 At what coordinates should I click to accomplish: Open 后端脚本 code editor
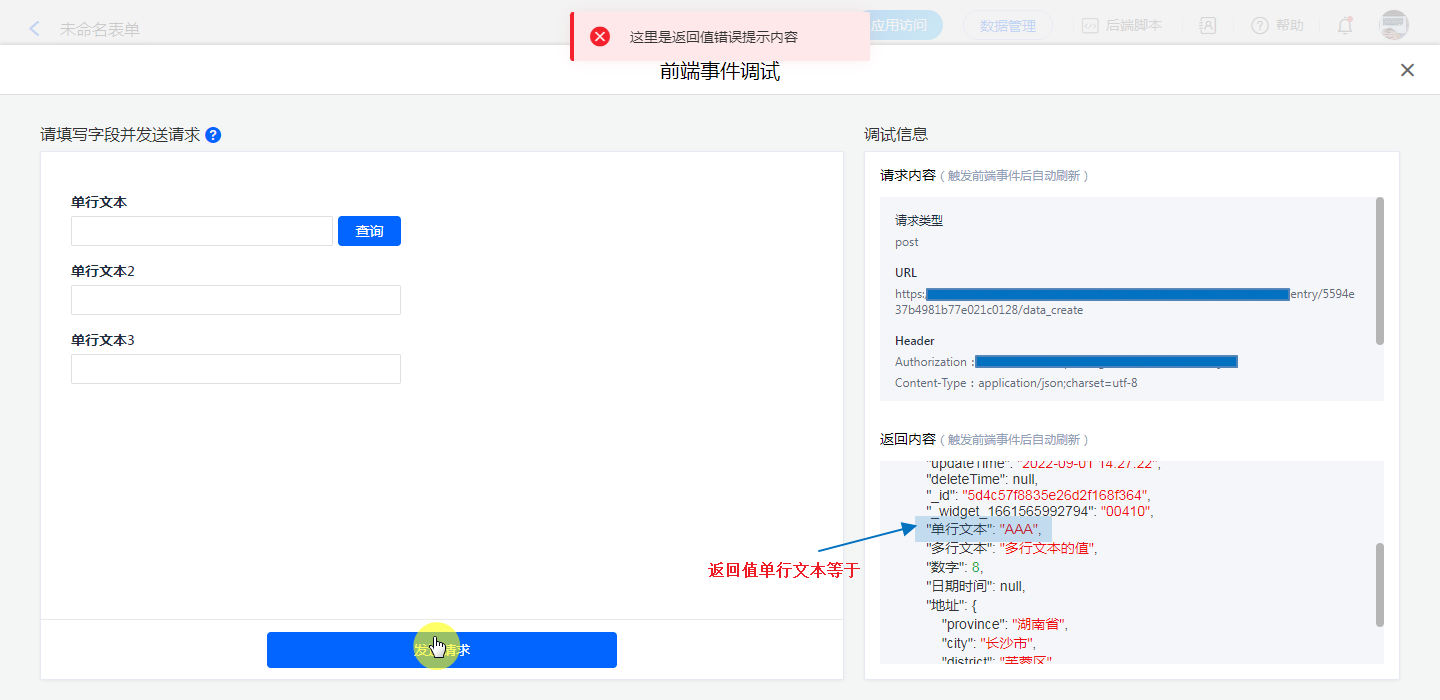coord(1121,26)
